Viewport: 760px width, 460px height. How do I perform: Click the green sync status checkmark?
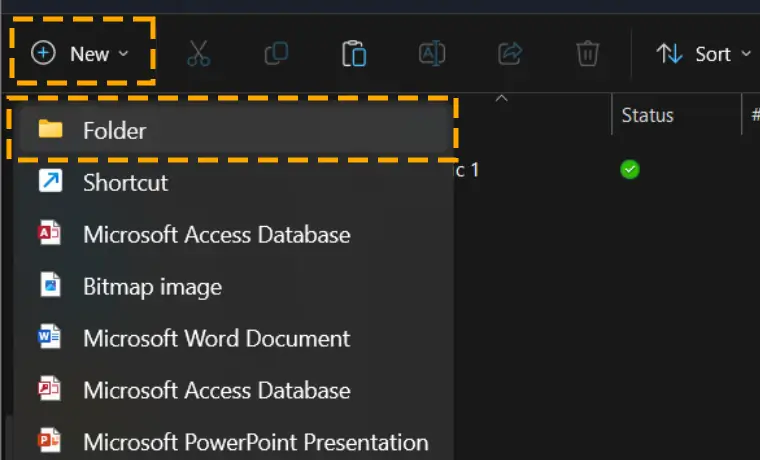(630, 169)
